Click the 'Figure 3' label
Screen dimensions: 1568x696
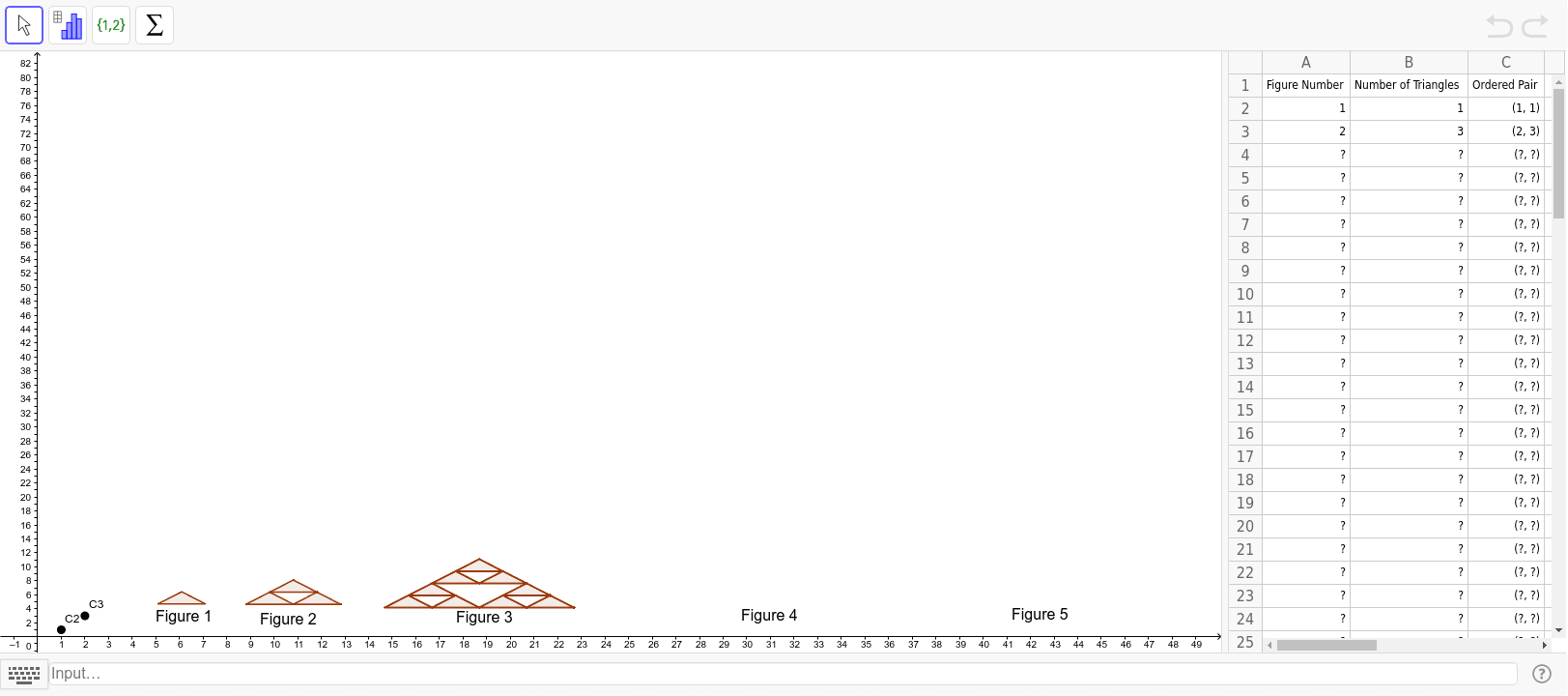[x=484, y=618]
